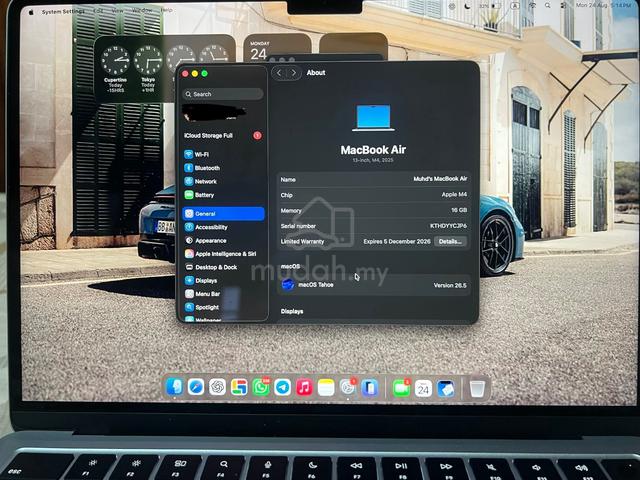
Task: Open Menu Bar settings in the sidebar
Action: [x=223, y=294]
